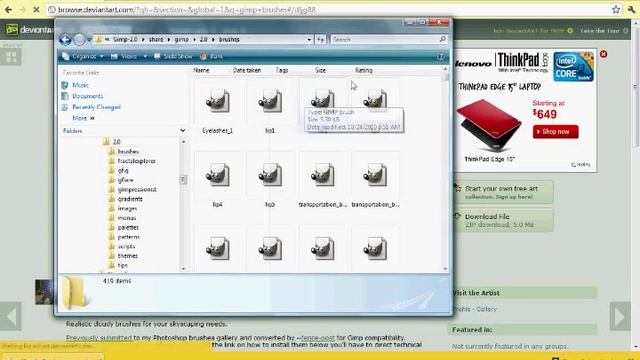Go to previous deviation arrow
Viewport: 640px width, 360px height.
pyautogui.click(x=11, y=316)
